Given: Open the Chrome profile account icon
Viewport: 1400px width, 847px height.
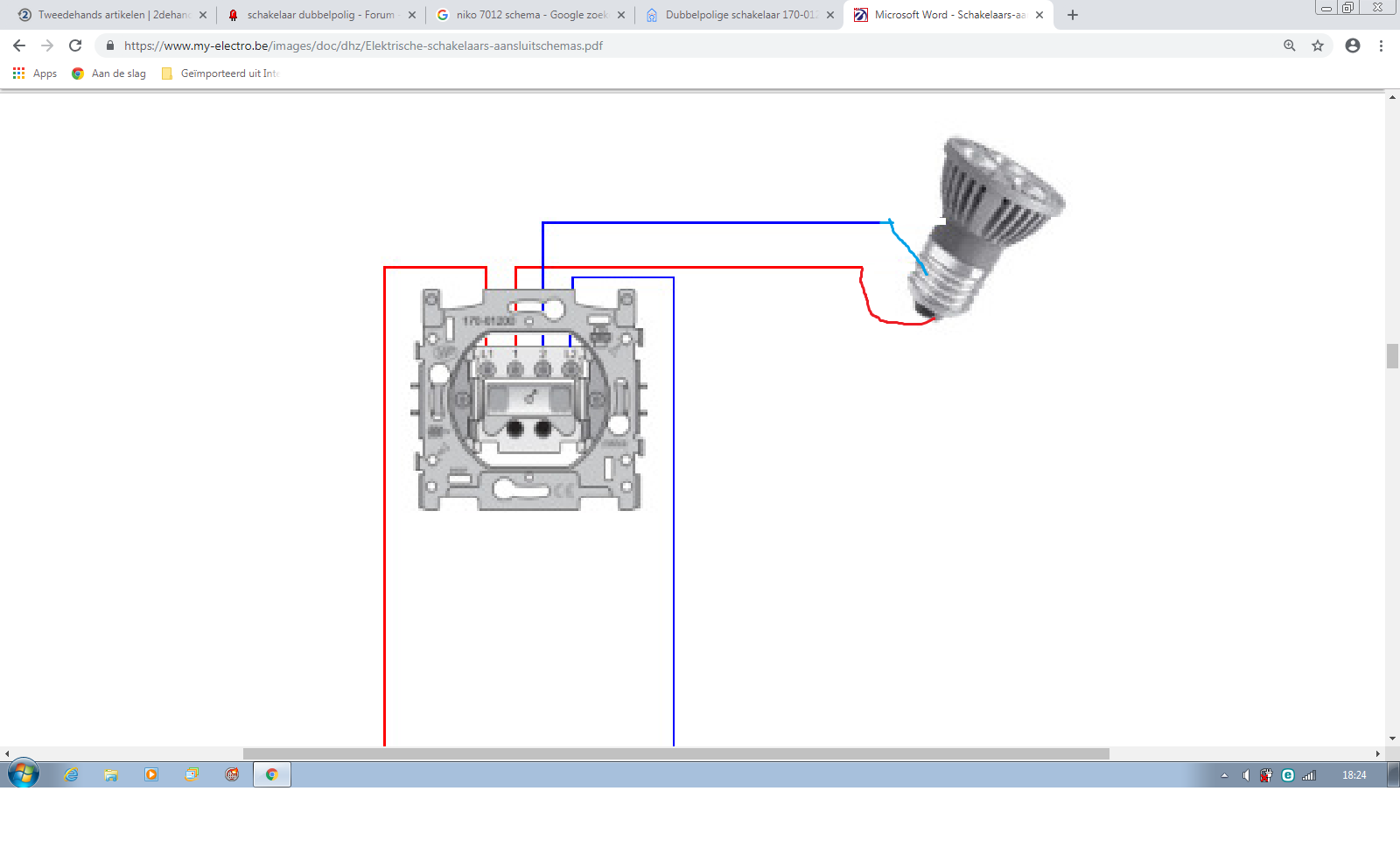Looking at the screenshot, I should click(1353, 45).
